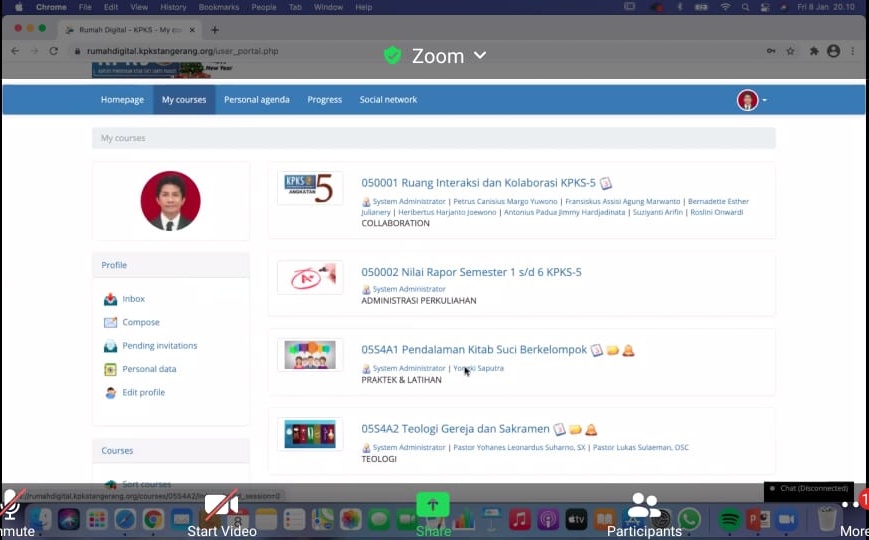
Task: Open Zoom Participants panel
Action: [644, 515]
